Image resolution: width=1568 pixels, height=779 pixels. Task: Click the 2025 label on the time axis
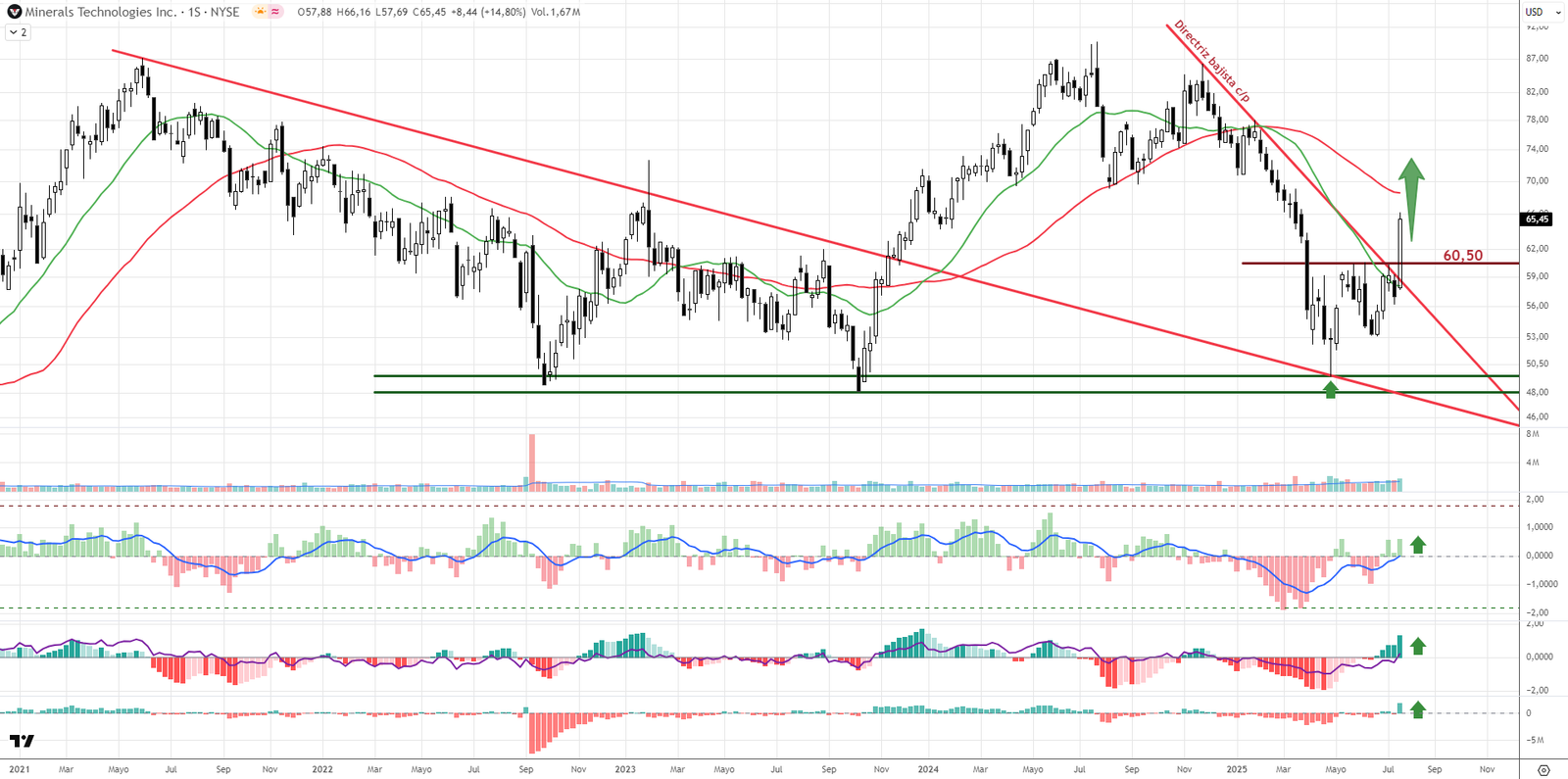1237,769
